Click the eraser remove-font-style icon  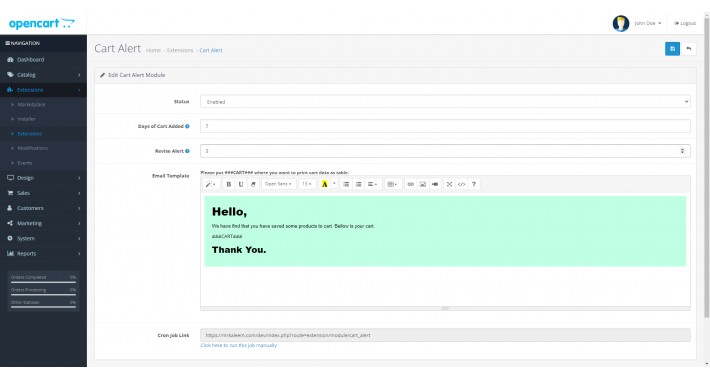[x=253, y=184]
